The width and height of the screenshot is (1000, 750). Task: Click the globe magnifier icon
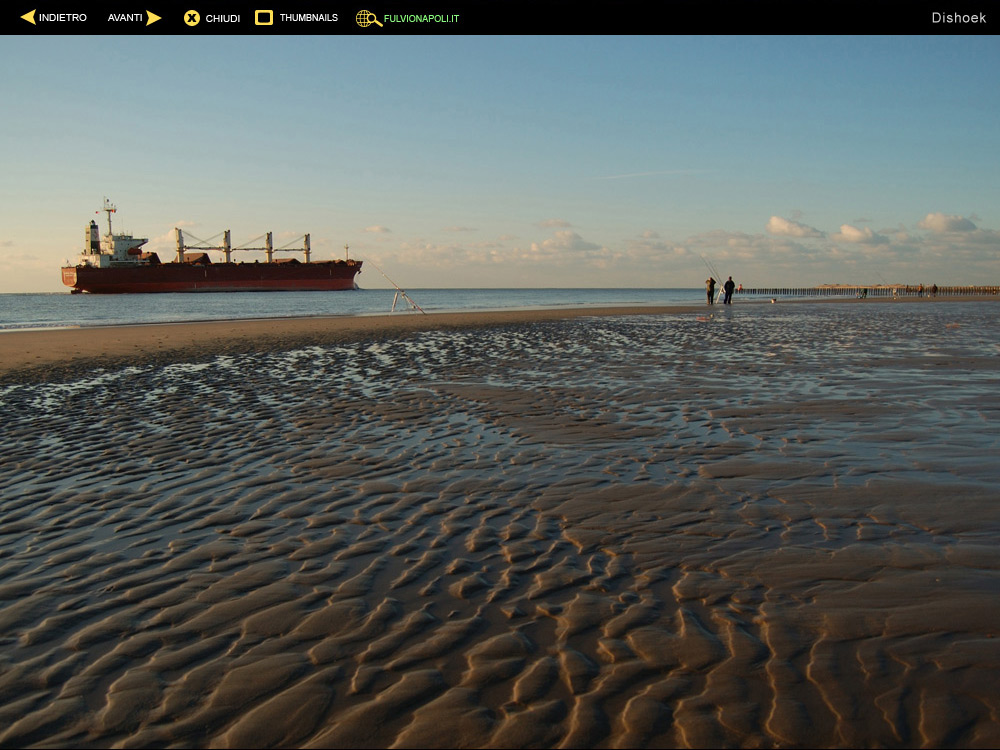coord(369,18)
